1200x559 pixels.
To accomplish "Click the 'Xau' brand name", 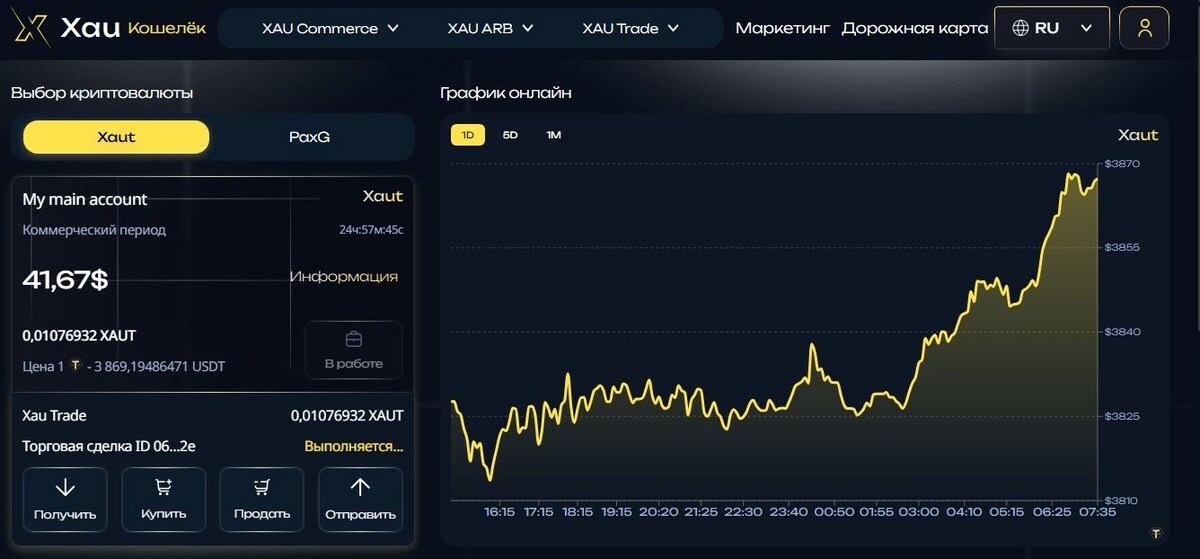I will pos(90,28).
